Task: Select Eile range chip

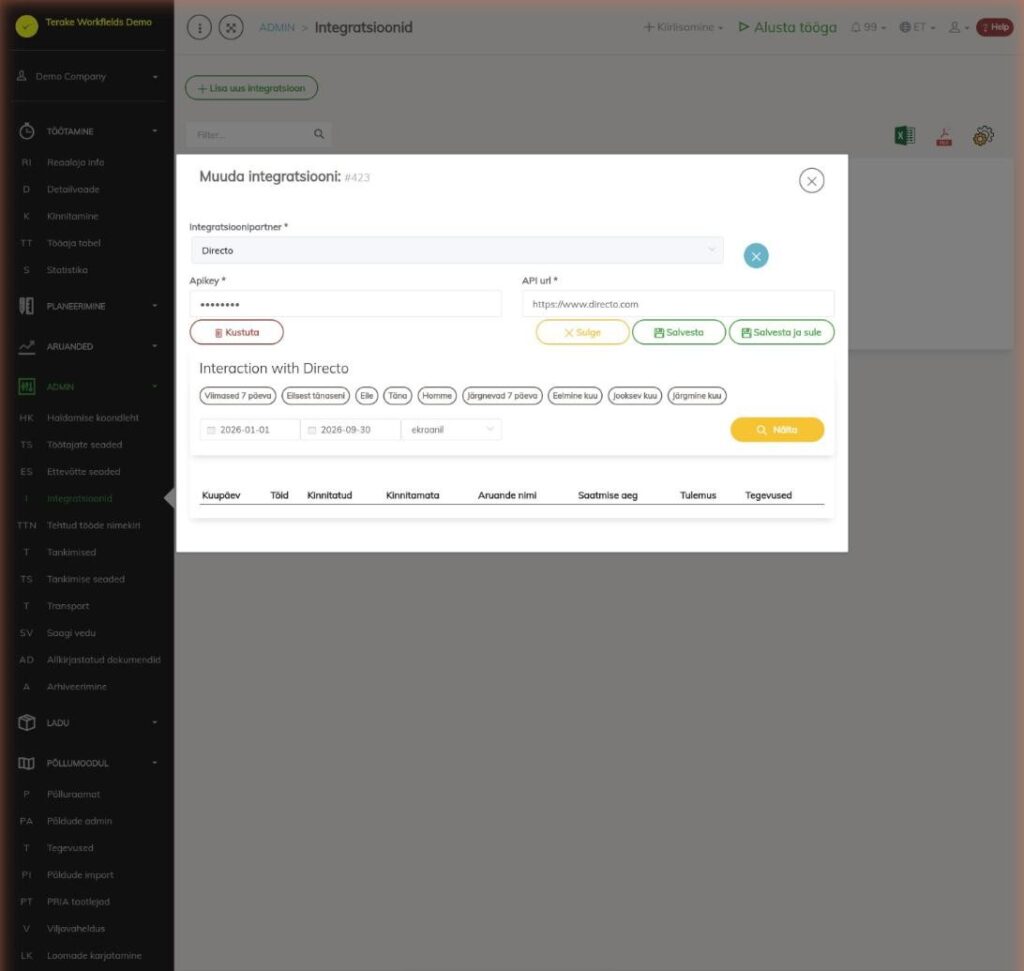Action: (366, 396)
